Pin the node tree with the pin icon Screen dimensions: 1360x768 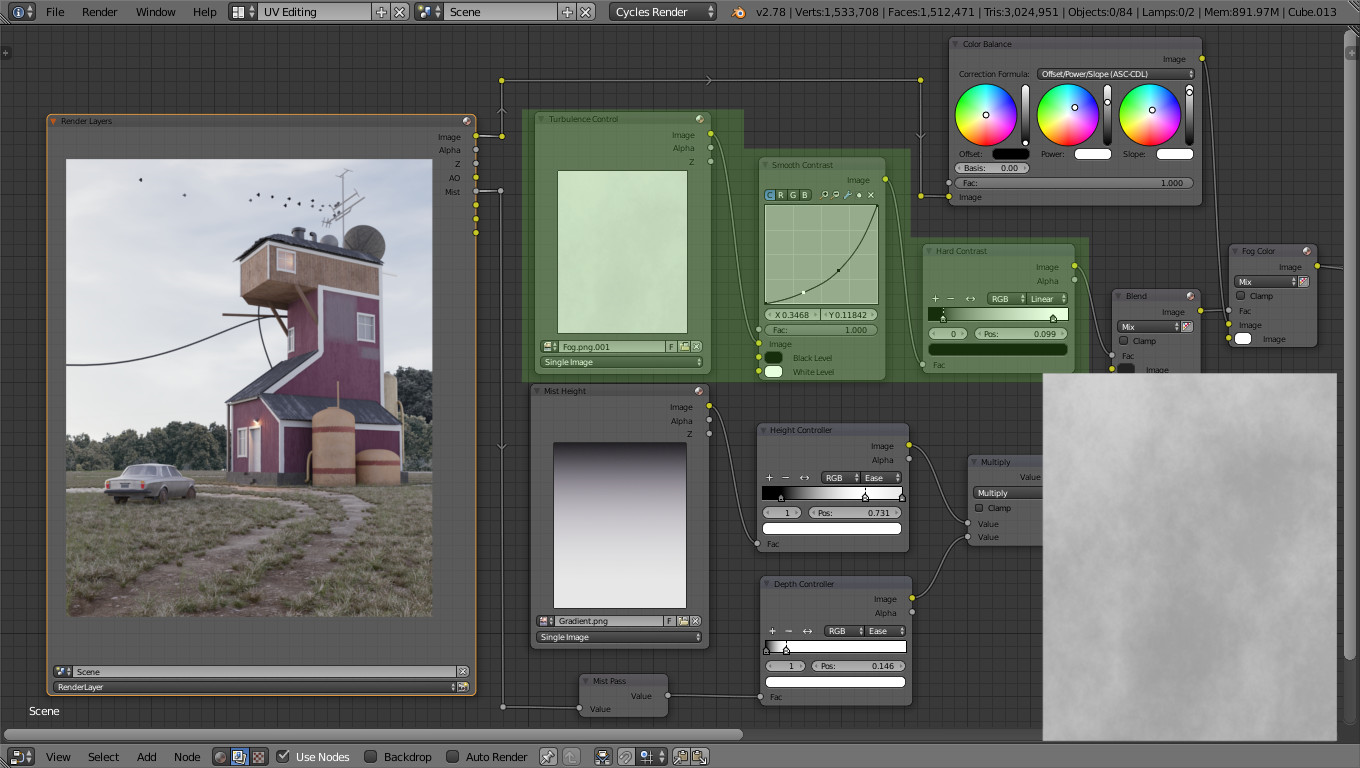[x=548, y=757]
